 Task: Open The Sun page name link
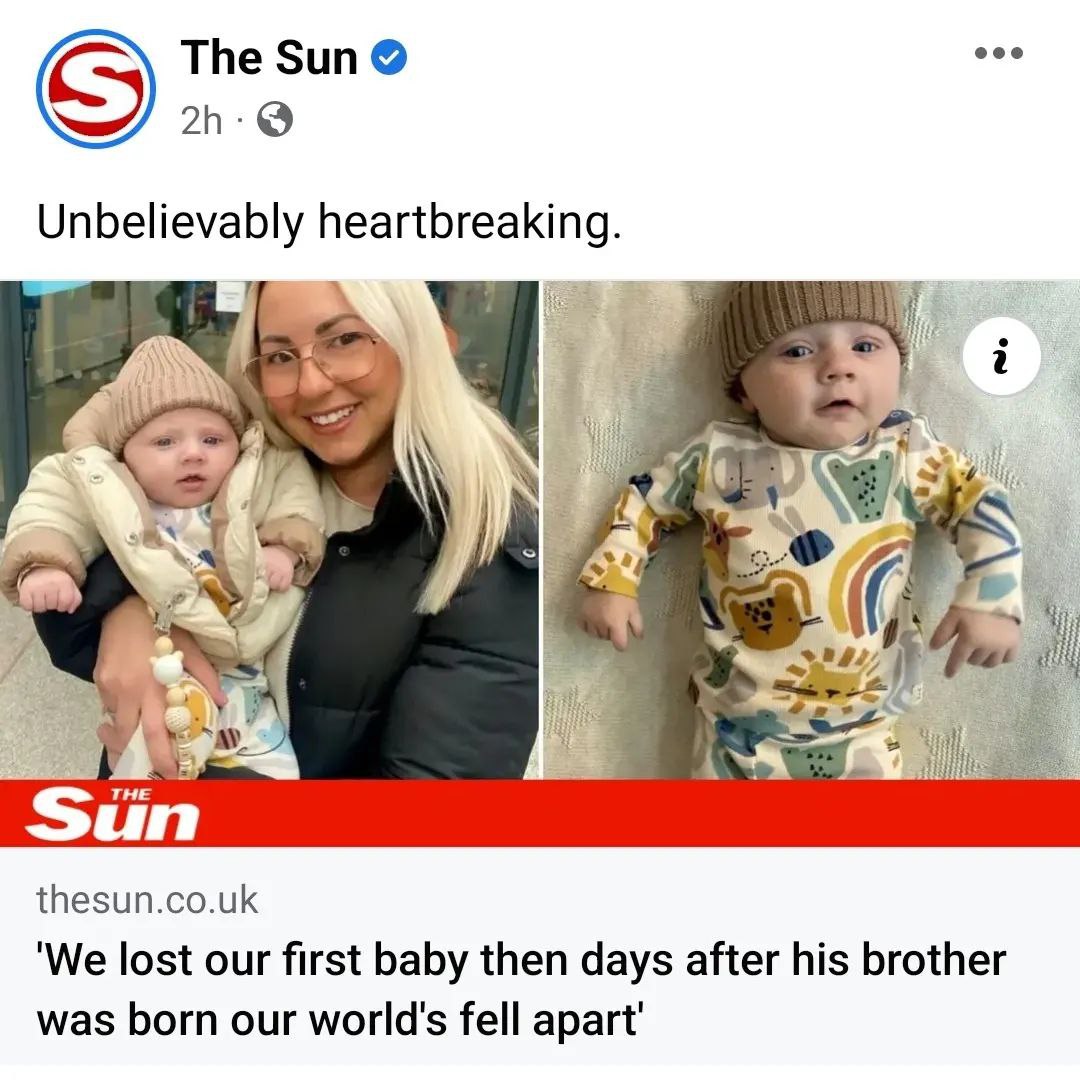coord(269,58)
